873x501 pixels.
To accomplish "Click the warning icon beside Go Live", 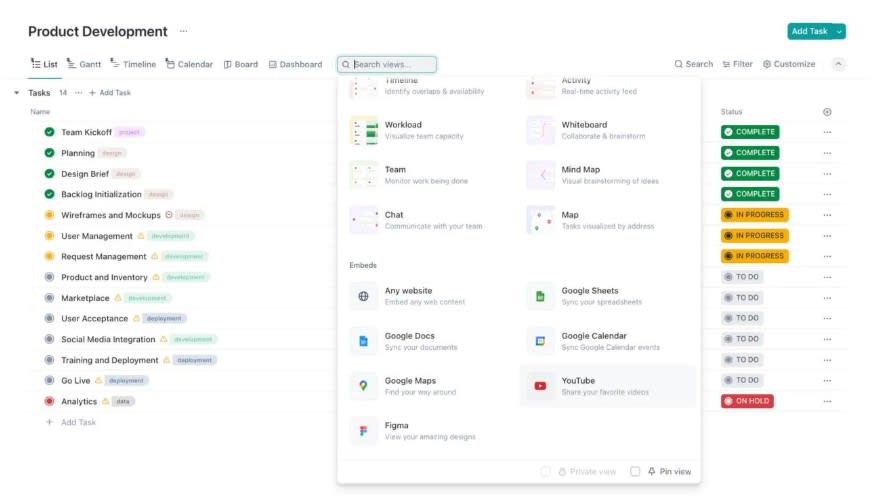I will click(x=99, y=381).
